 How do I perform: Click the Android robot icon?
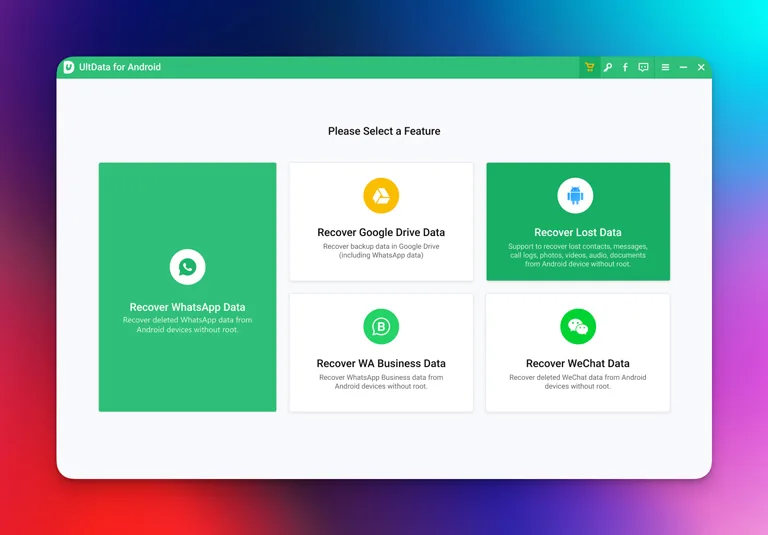click(575, 195)
